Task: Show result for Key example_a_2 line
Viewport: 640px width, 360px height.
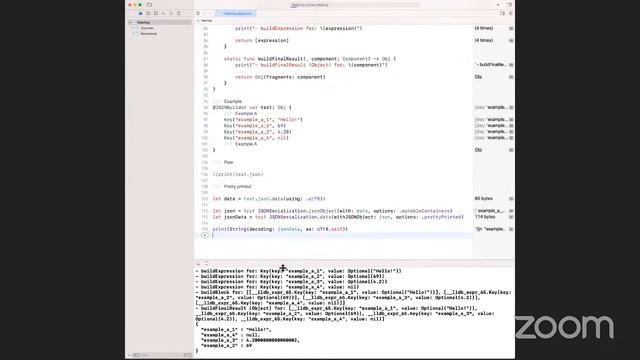Action: tap(511, 126)
